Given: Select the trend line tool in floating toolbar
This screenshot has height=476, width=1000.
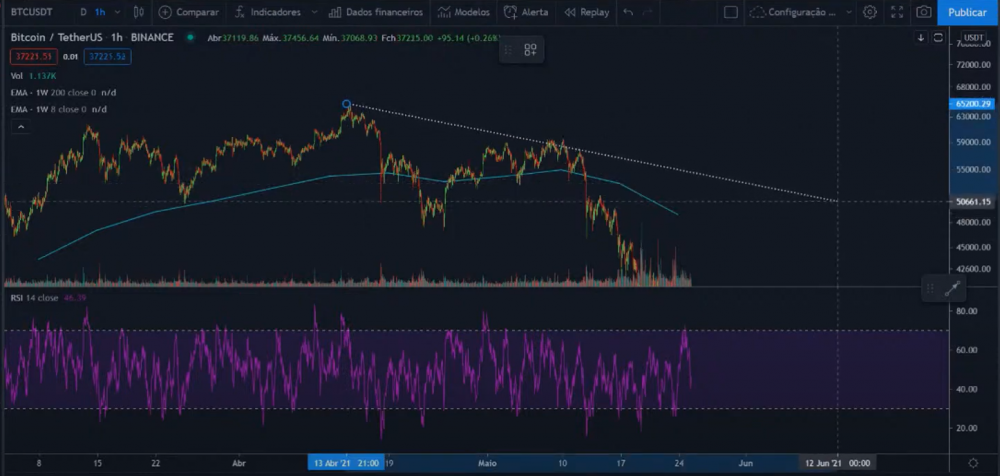Looking at the screenshot, I should tap(952, 288).
